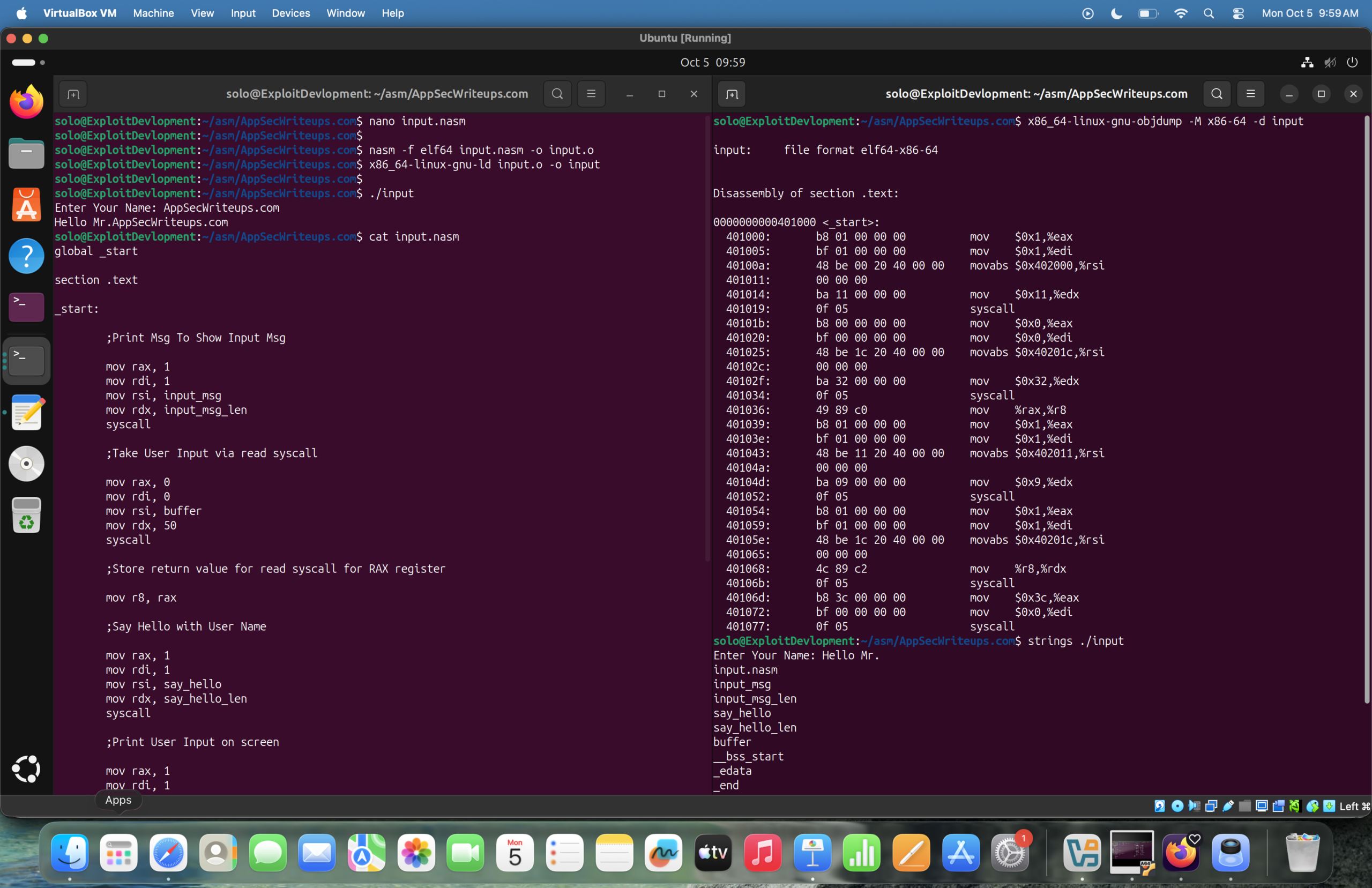Open Safari from the macOS Dock
The height and width of the screenshot is (888, 1372).
(168, 852)
